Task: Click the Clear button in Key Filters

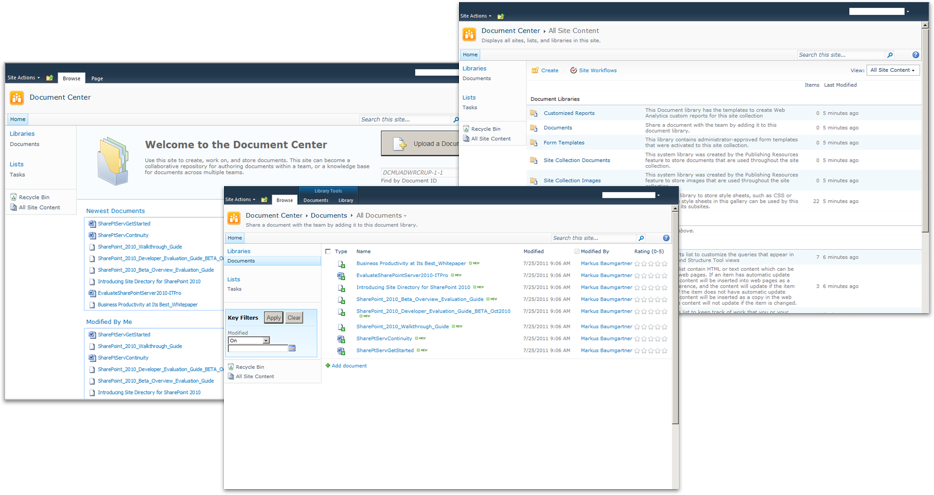Action: pos(294,318)
